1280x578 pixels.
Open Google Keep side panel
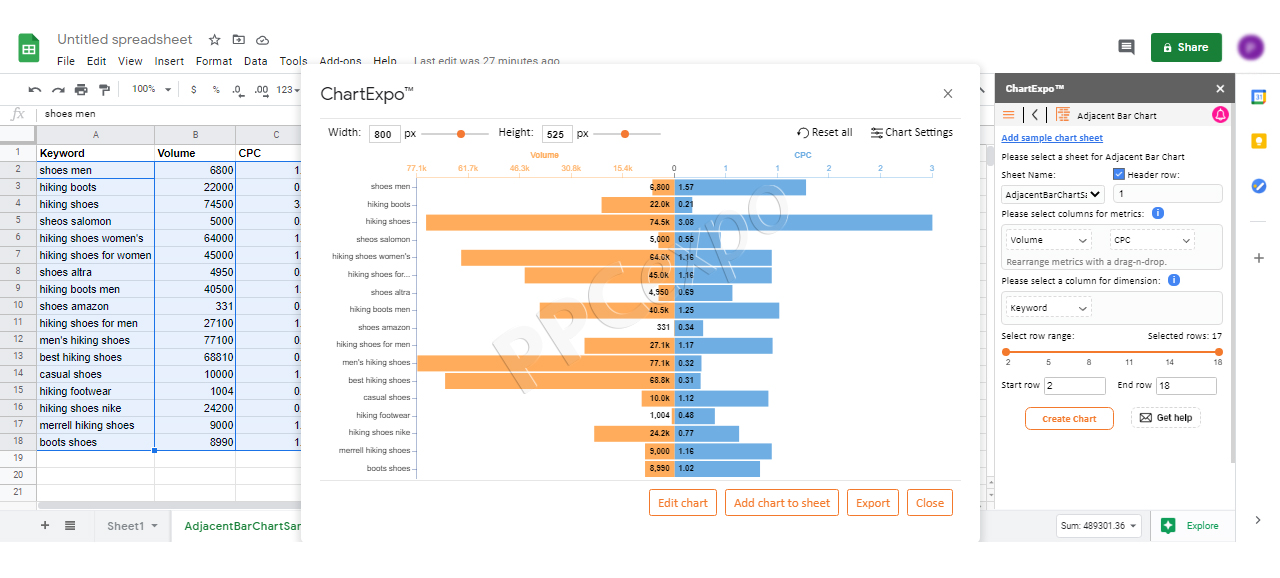coord(1259,141)
